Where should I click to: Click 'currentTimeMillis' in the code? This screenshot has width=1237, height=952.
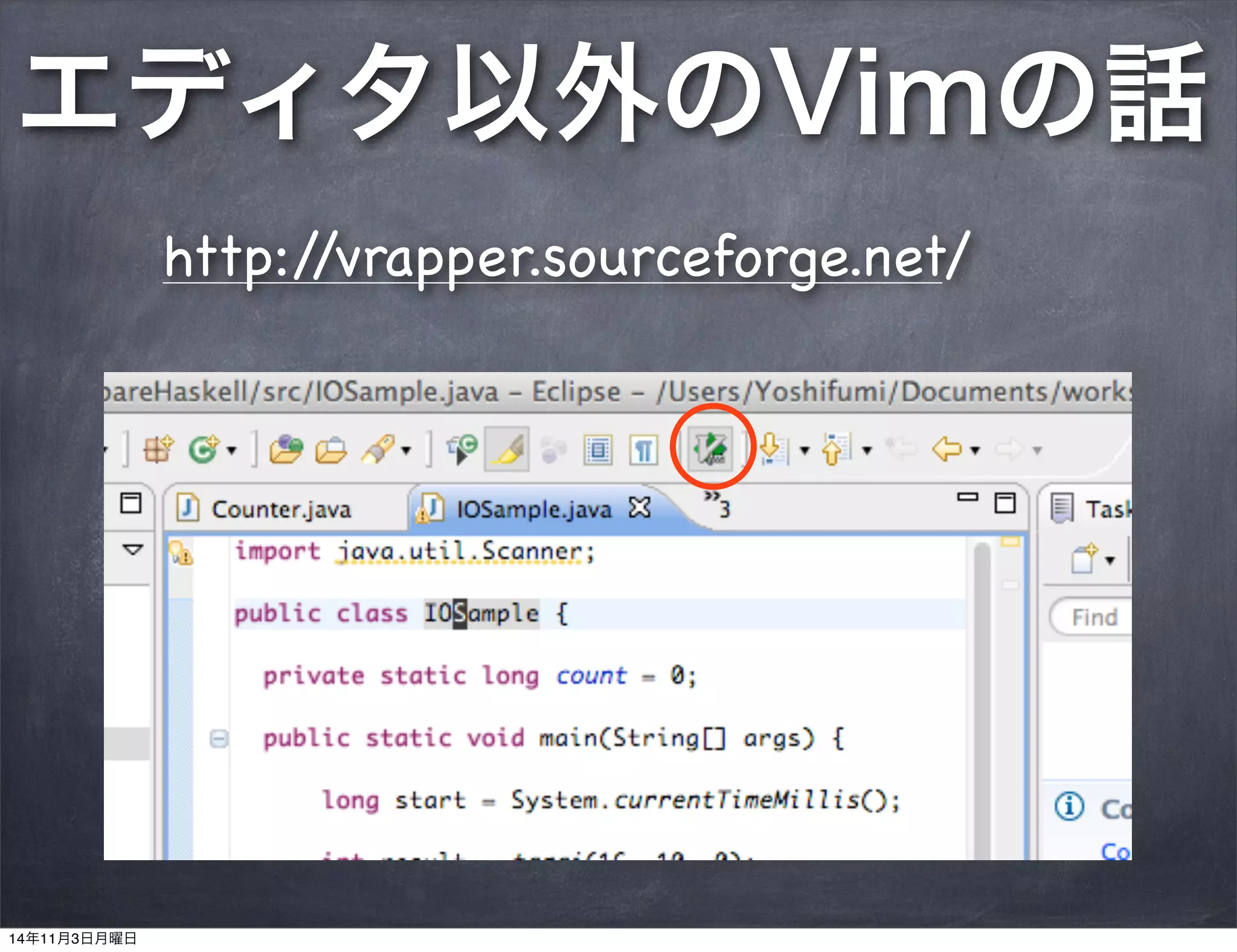[737, 800]
